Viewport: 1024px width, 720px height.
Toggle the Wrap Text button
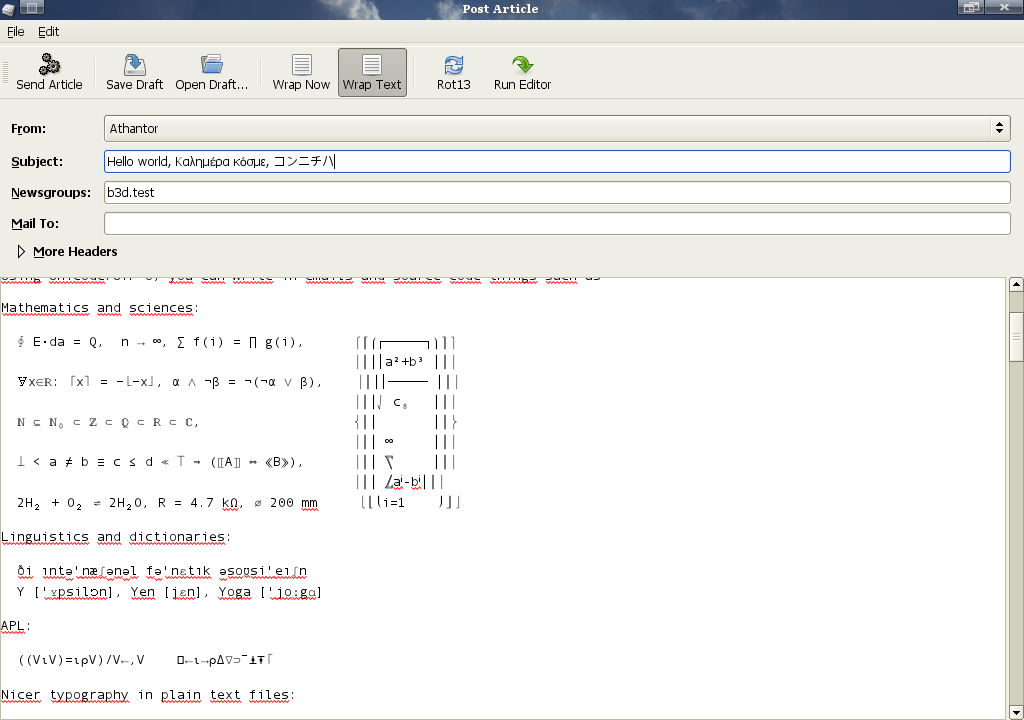[x=372, y=73]
